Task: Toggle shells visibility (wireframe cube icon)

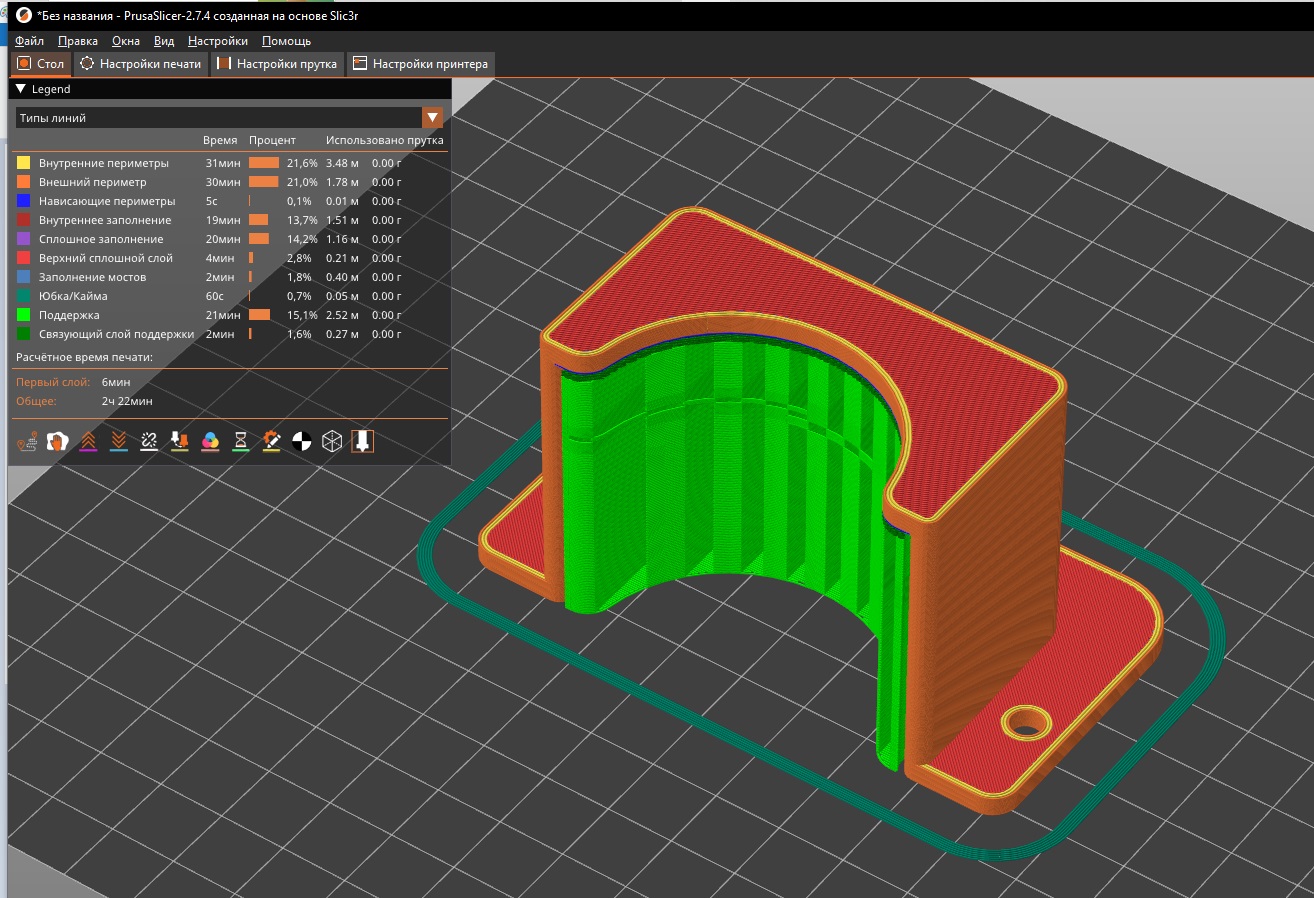Action: tap(332, 441)
